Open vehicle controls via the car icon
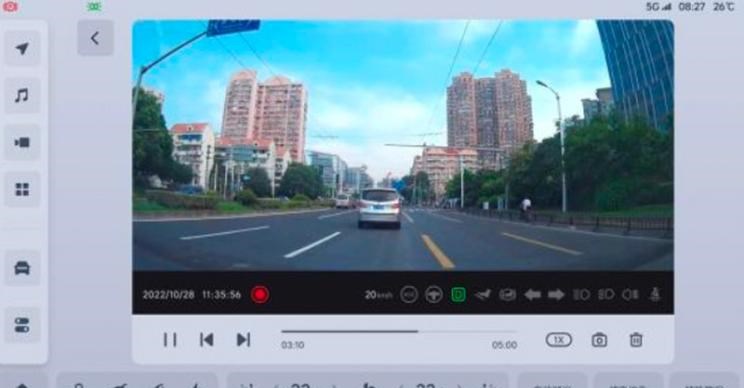The height and width of the screenshot is (388, 744). tap(22, 268)
